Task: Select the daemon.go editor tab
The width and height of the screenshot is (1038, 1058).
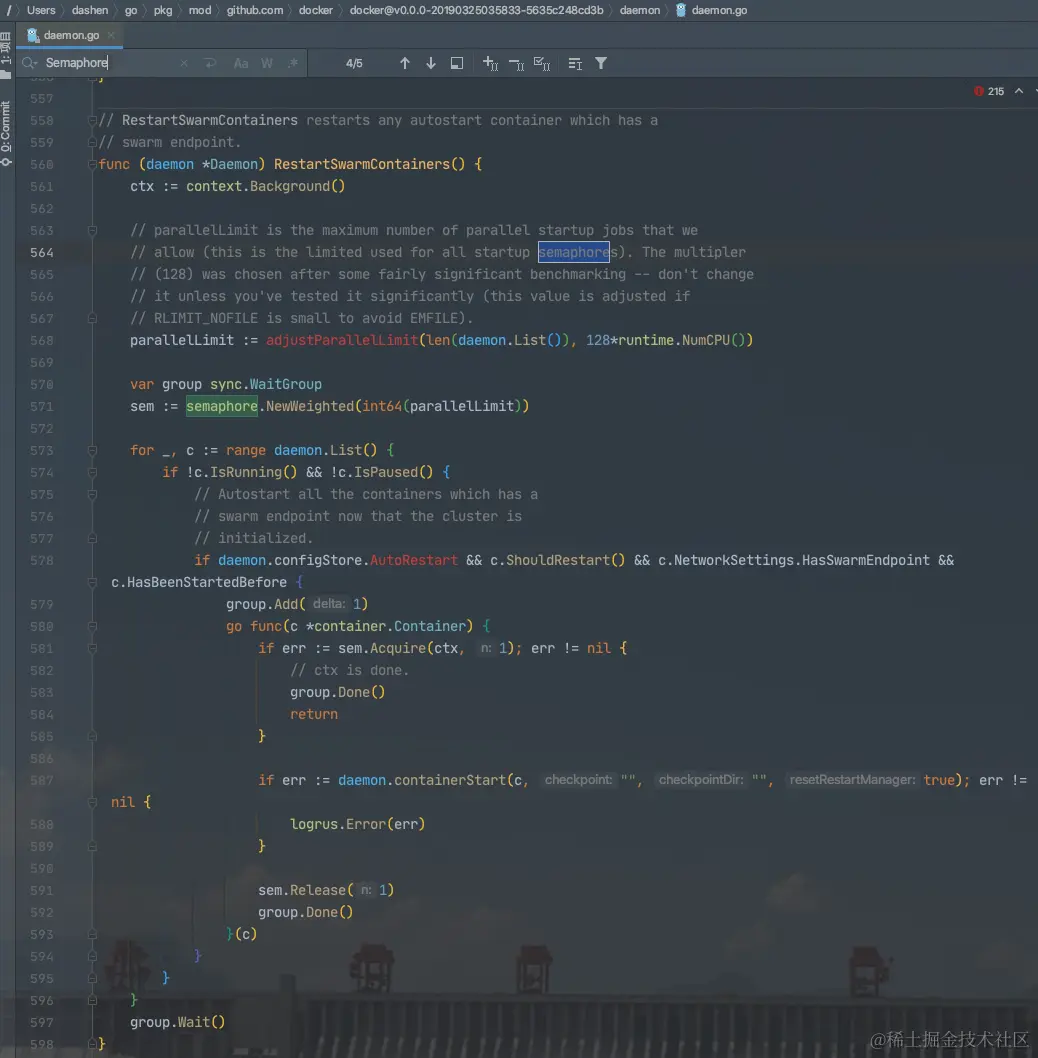Action: click(70, 35)
